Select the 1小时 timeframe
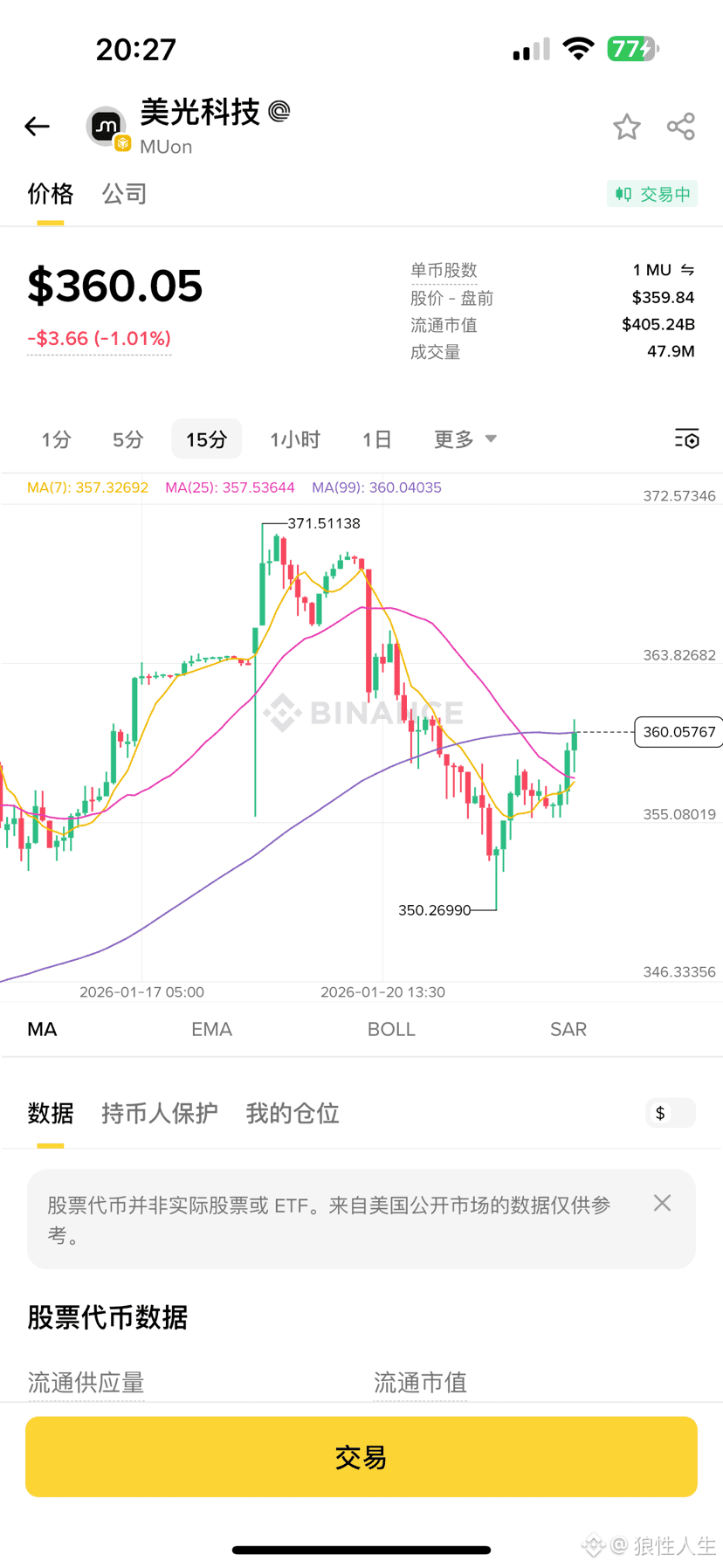This screenshot has width=723, height=1568. click(x=295, y=439)
